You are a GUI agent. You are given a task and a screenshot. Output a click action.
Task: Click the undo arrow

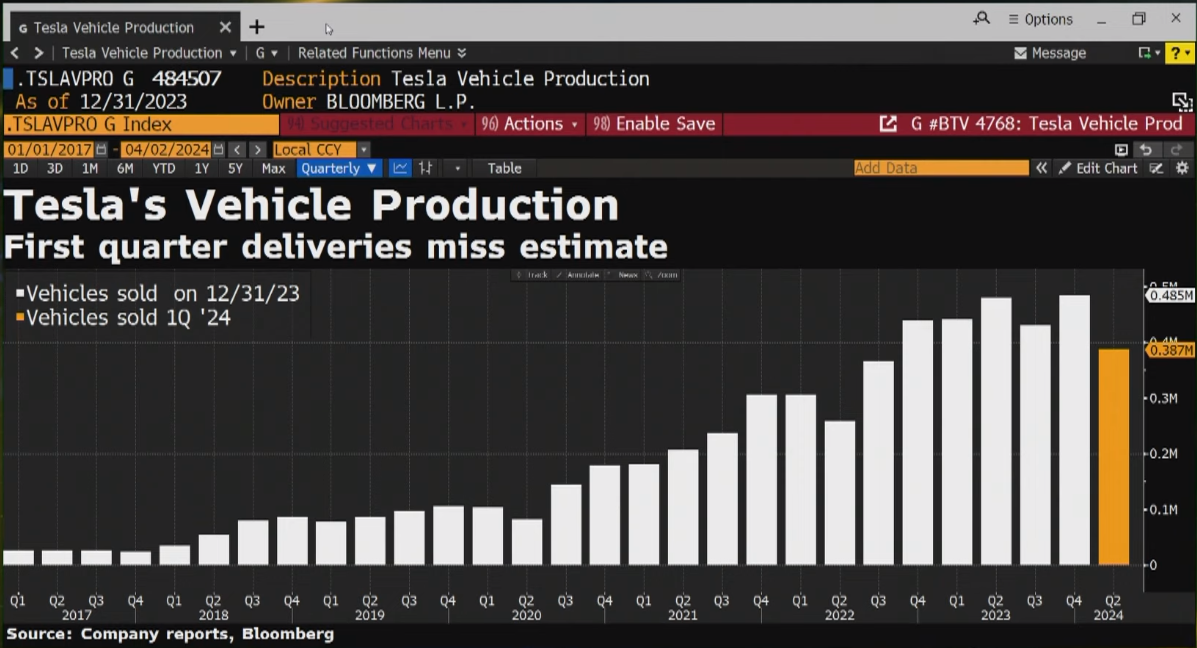click(1146, 150)
